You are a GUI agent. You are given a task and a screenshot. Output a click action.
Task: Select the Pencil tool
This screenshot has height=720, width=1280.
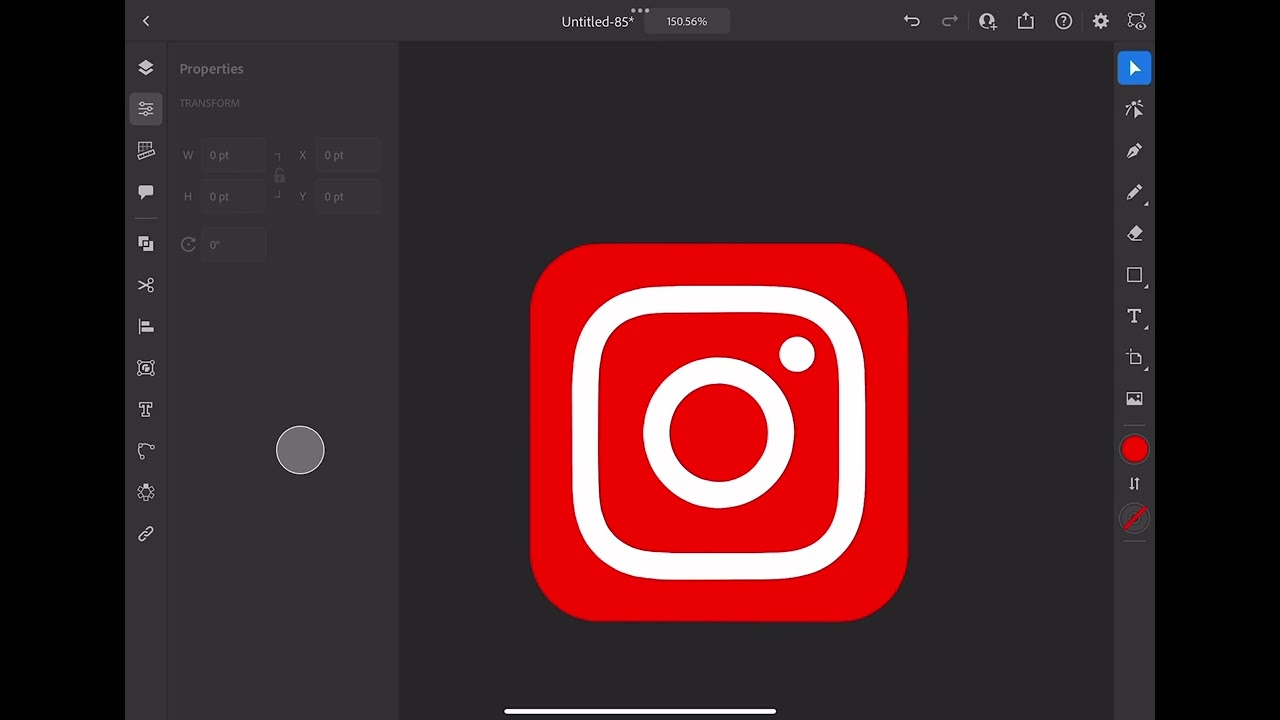[1134, 192]
